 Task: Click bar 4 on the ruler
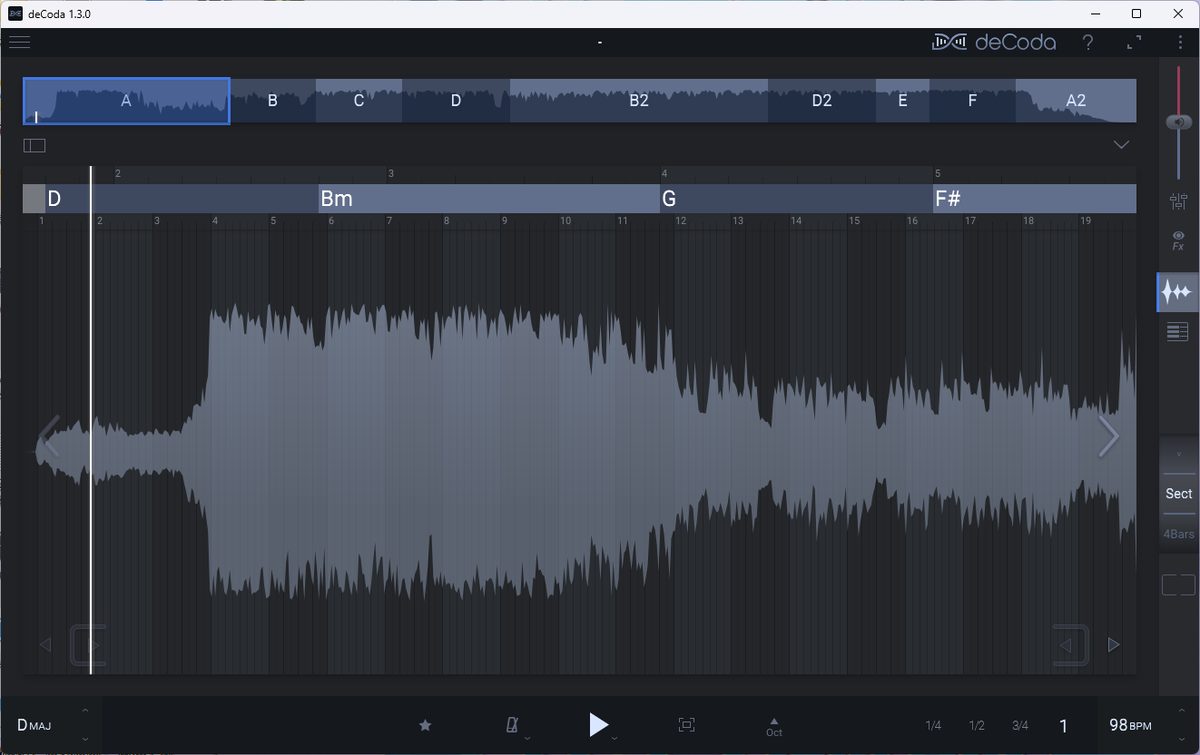point(664,174)
